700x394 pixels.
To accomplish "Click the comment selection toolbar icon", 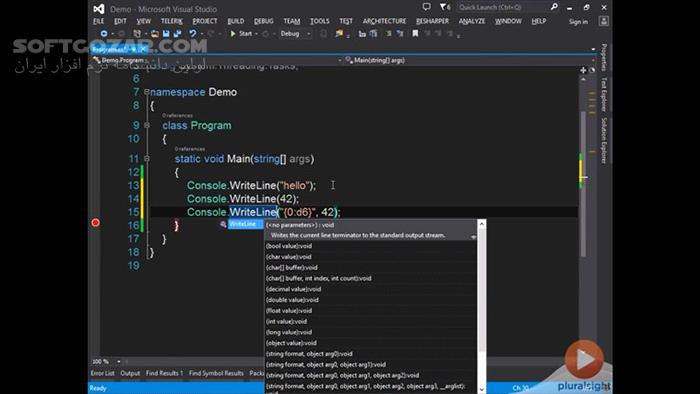I will (388, 33).
